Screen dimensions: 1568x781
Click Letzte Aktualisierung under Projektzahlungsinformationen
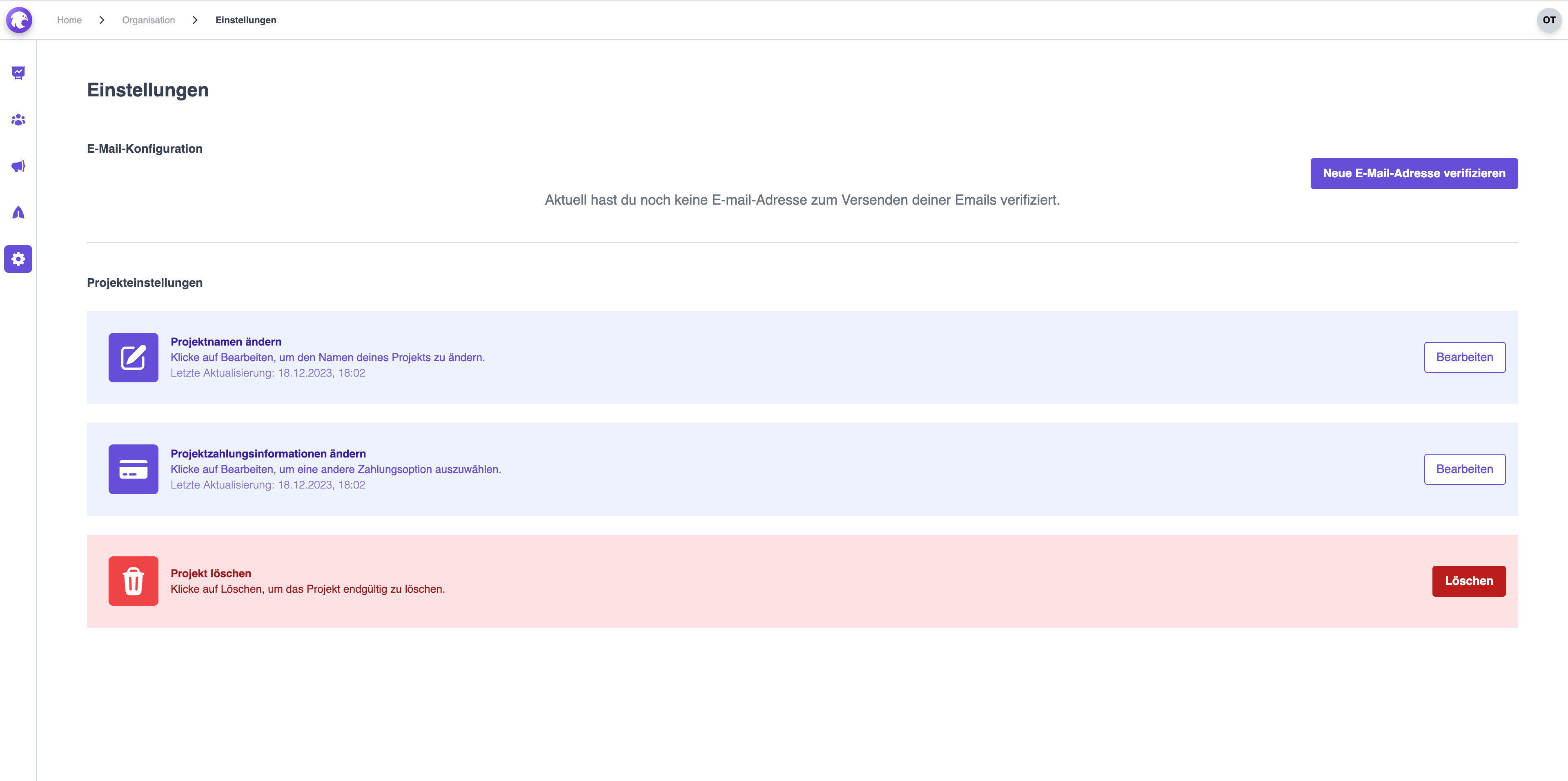tap(268, 485)
